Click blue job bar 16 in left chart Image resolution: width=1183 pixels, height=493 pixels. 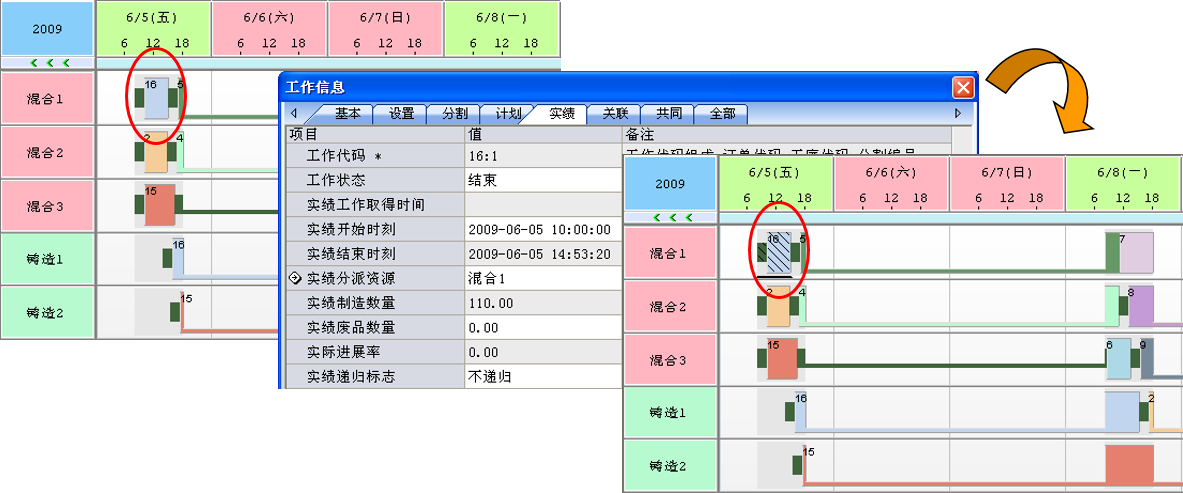coord(156,98)
